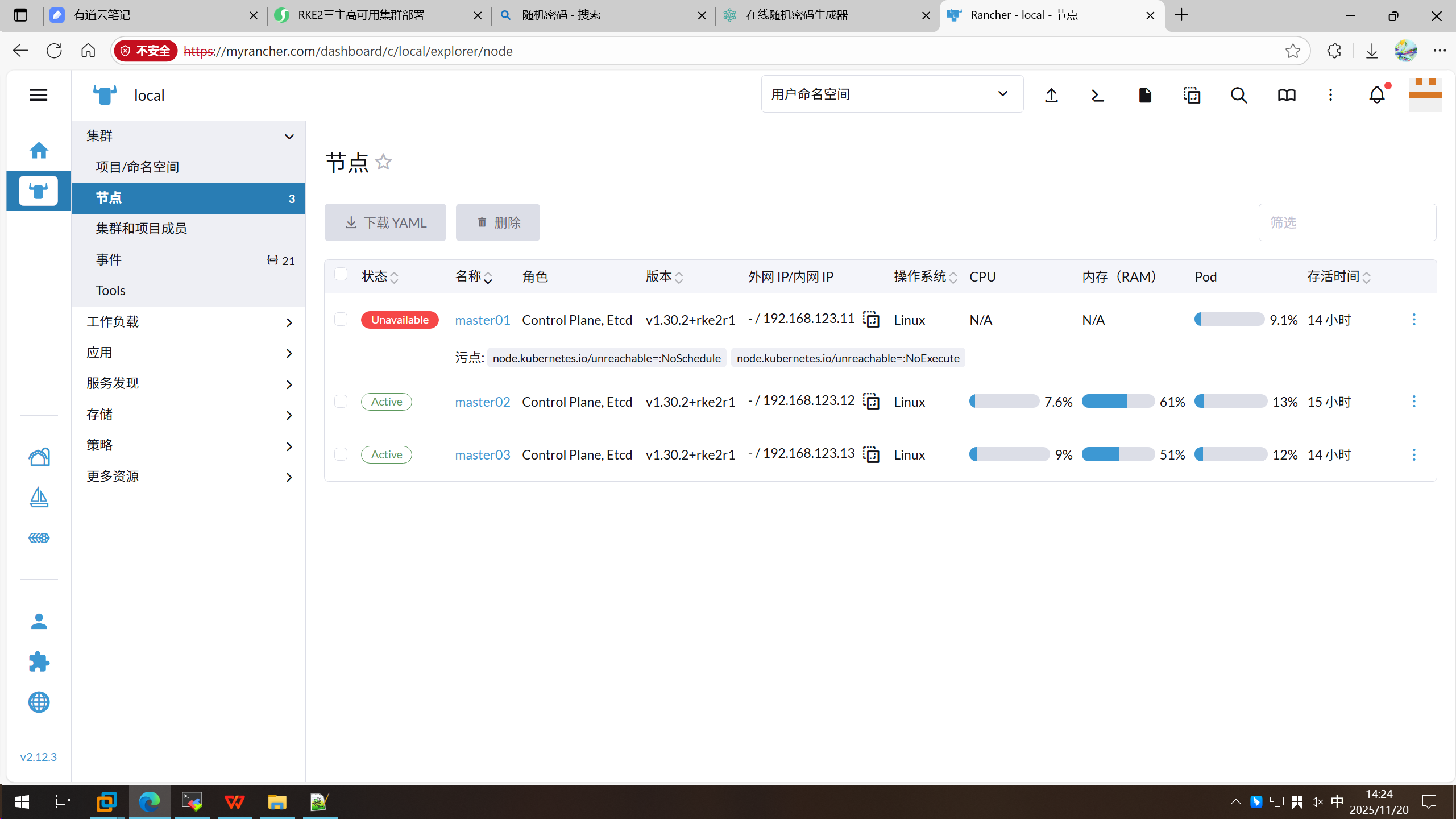Download KubeConfig file icon

click(1145, 95)
